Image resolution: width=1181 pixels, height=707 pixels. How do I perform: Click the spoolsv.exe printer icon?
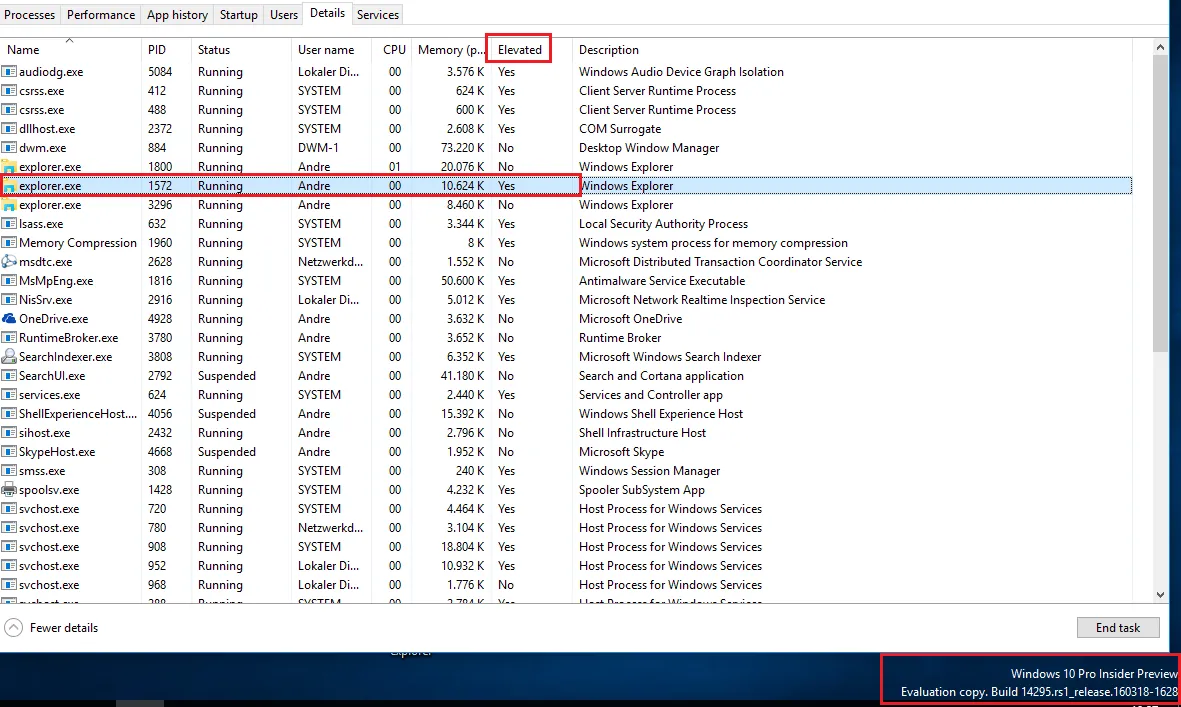click(9, 489)
